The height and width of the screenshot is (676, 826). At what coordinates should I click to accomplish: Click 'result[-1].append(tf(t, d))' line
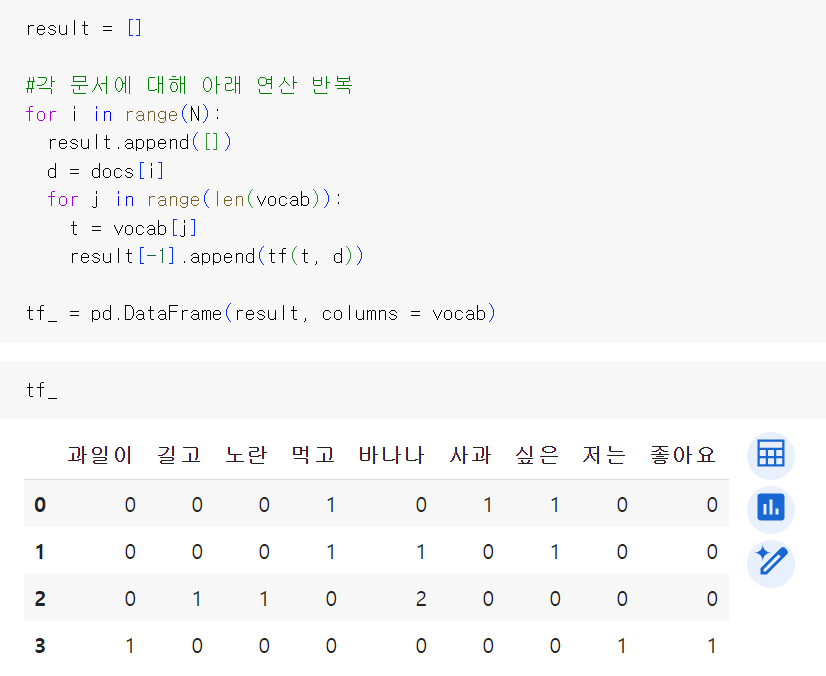(x=217, y=257)
